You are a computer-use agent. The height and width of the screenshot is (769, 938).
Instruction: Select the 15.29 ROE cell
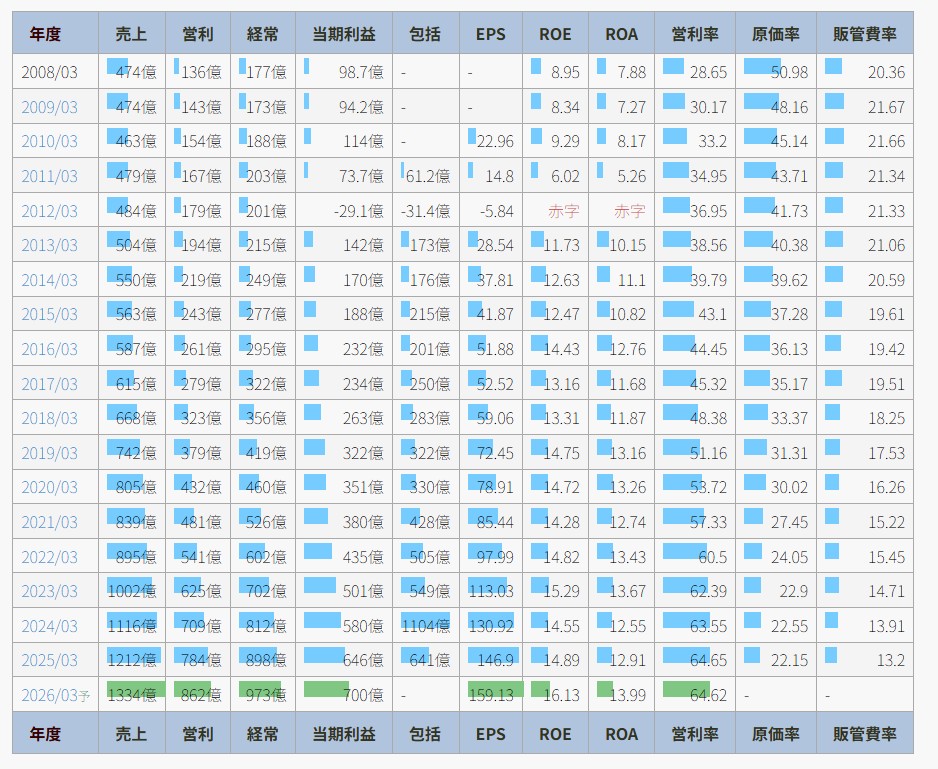[556, 591]
